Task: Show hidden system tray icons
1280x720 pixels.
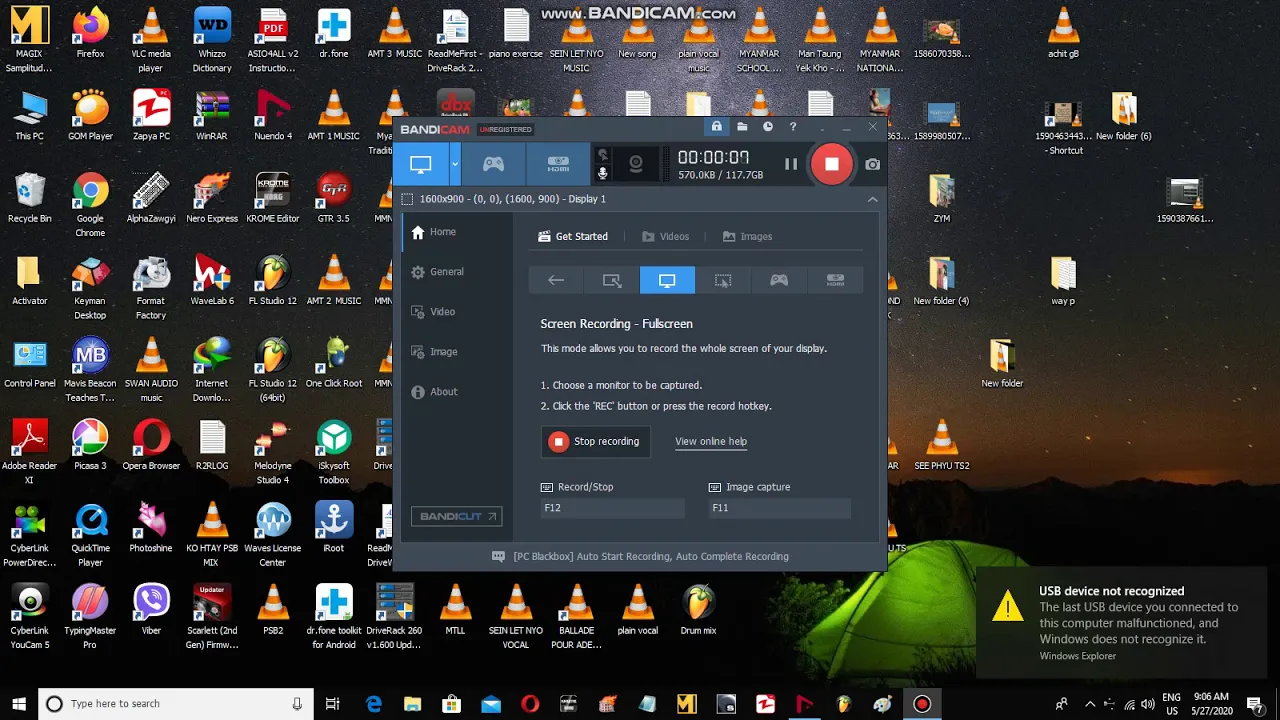Action: (1090, 704)
